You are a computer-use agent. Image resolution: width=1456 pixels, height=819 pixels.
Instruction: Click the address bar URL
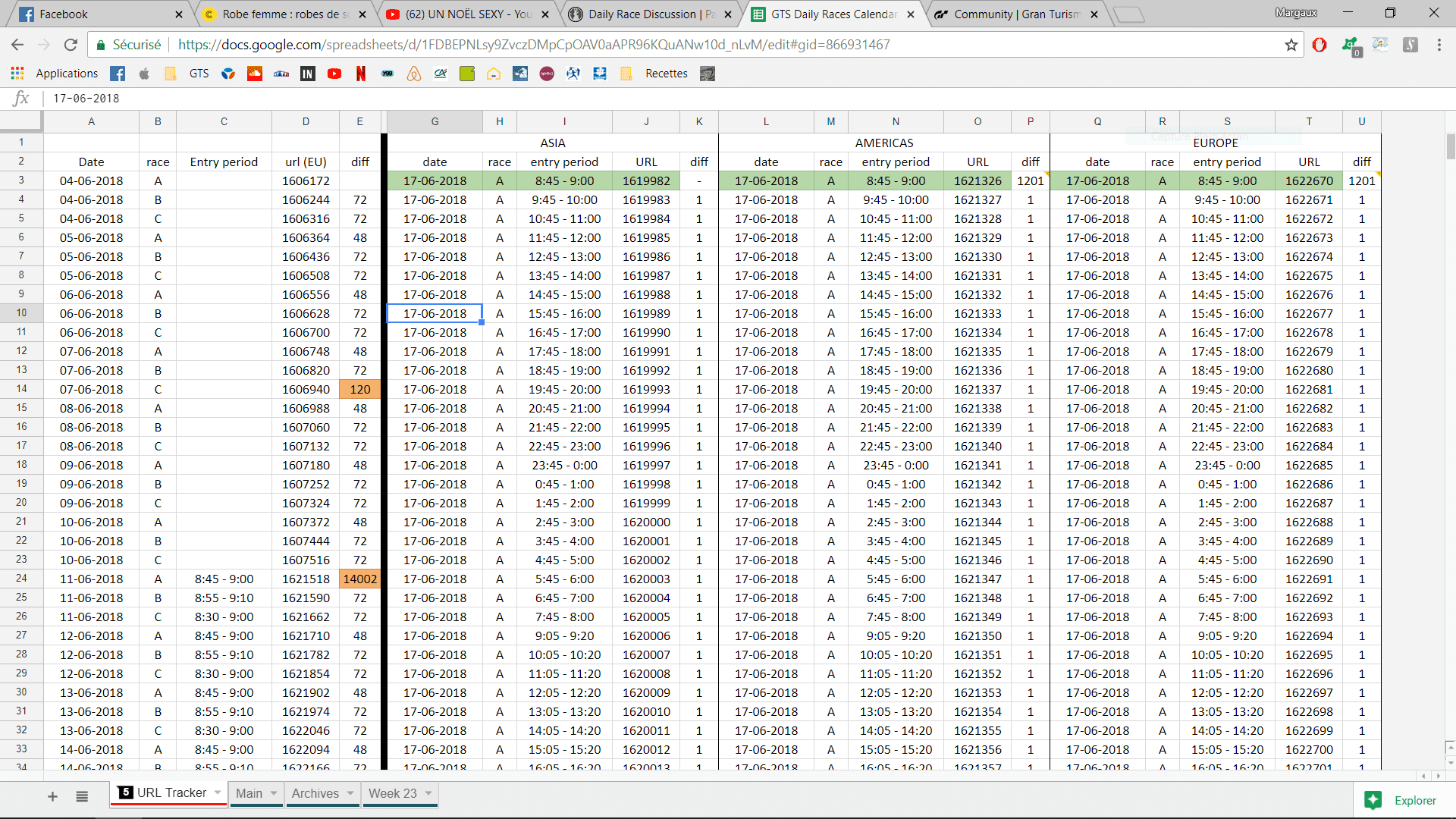click(x=534, y=45)
